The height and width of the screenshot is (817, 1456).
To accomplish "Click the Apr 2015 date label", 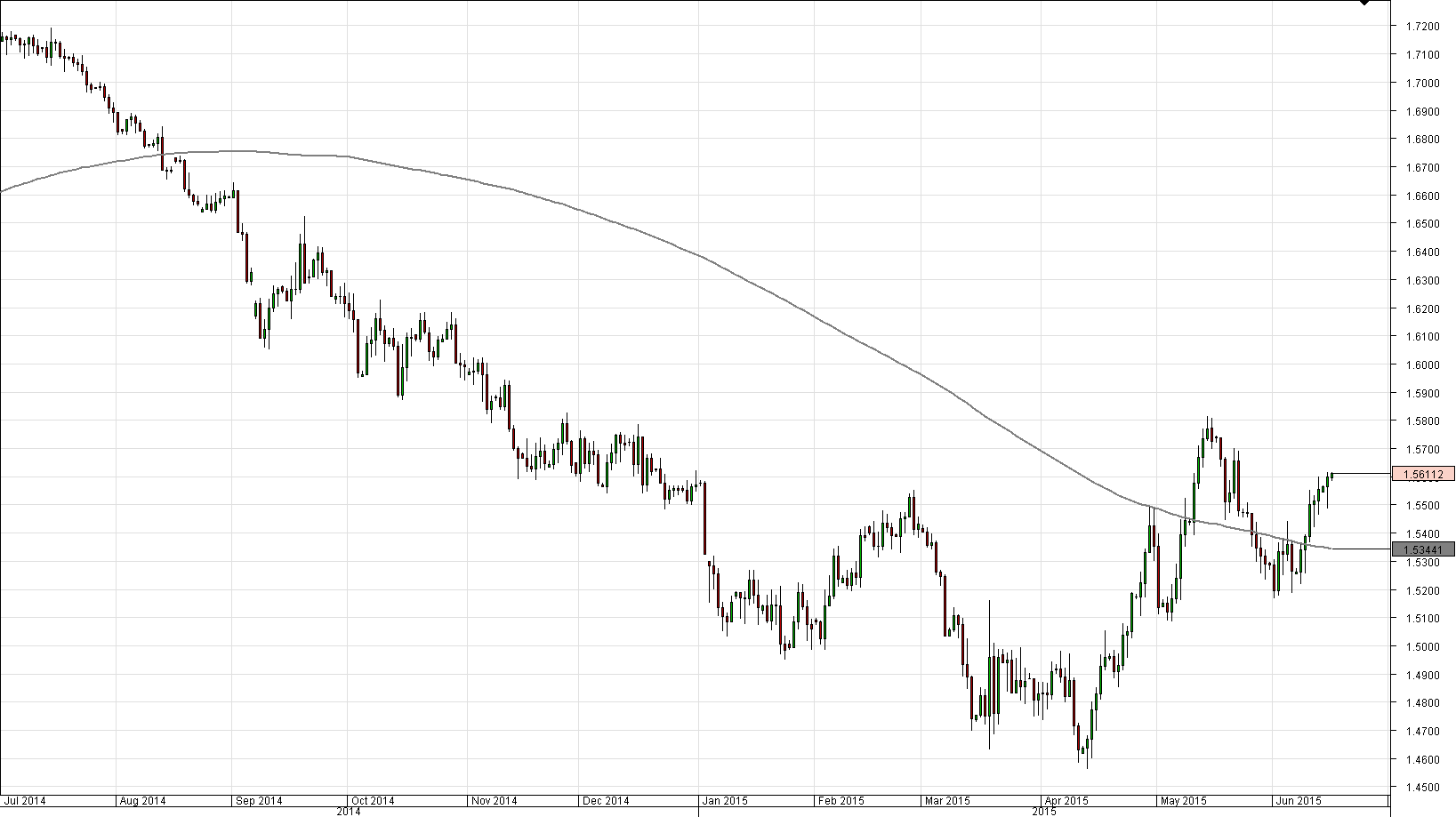I will (x=1065, y=801).
